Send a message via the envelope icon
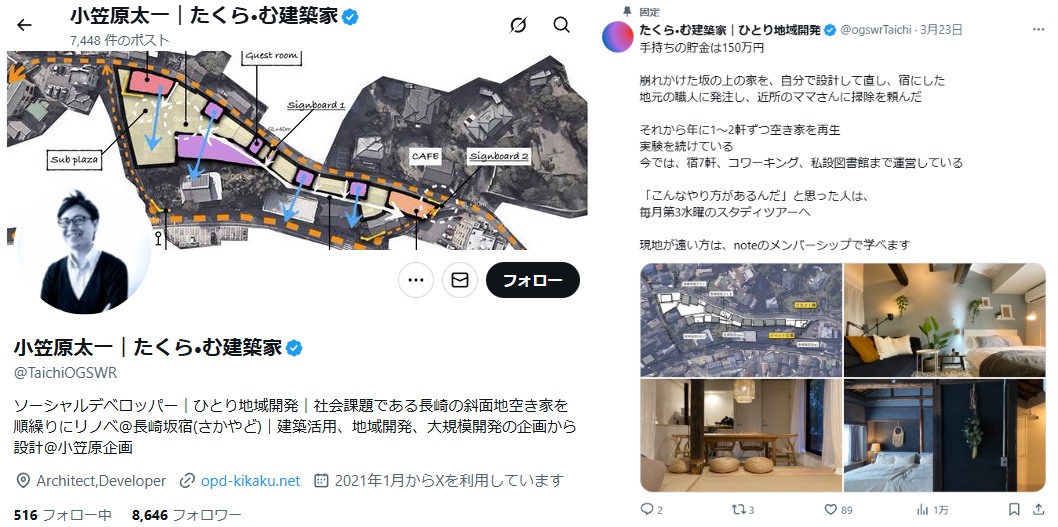 tap(460, 280)
